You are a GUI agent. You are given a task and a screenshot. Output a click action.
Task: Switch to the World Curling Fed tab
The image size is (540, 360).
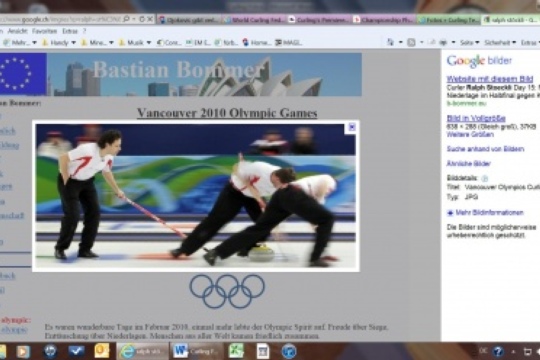click(255, 20)
